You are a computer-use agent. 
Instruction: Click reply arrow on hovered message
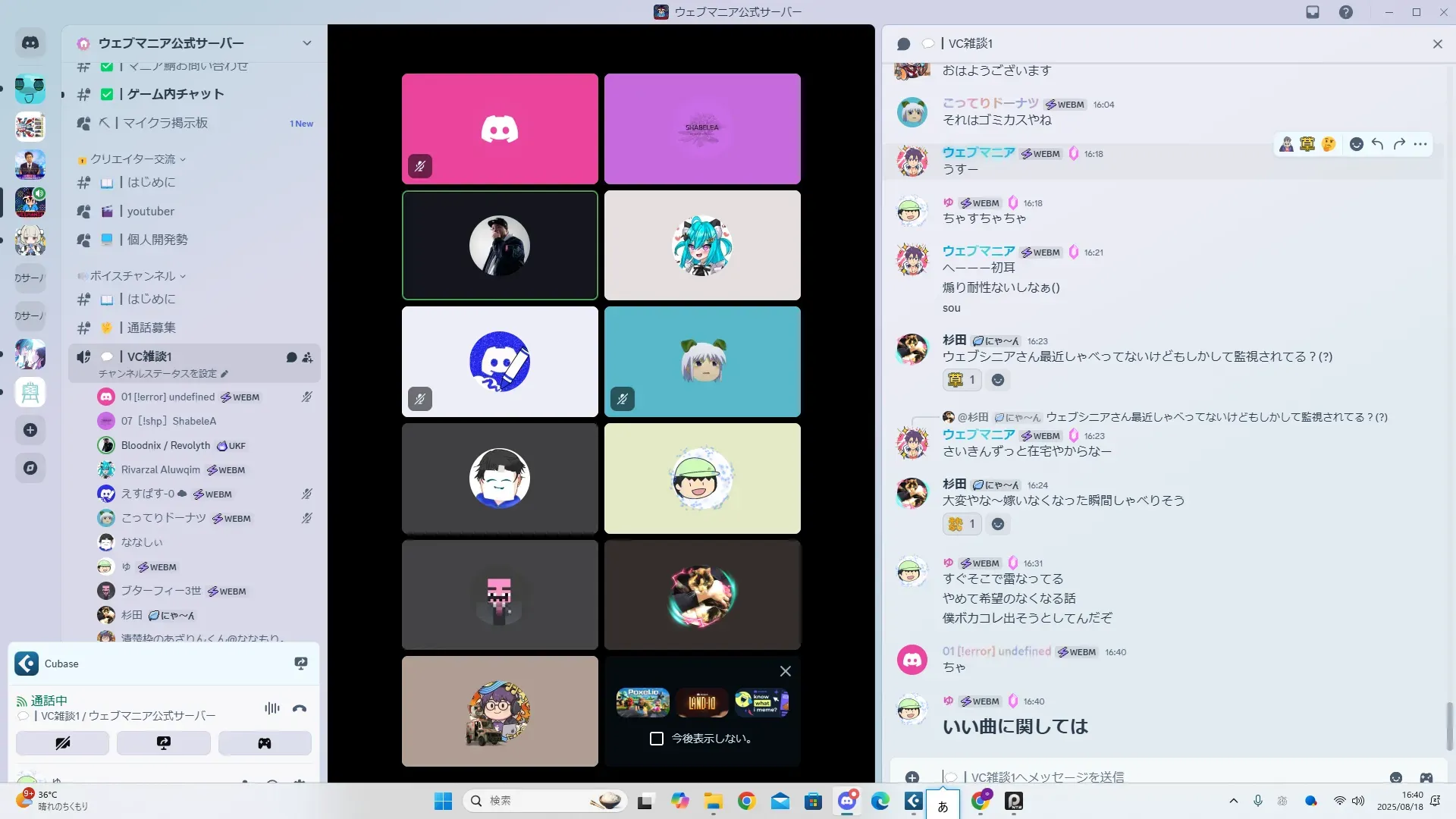(x=1377, y=144)
